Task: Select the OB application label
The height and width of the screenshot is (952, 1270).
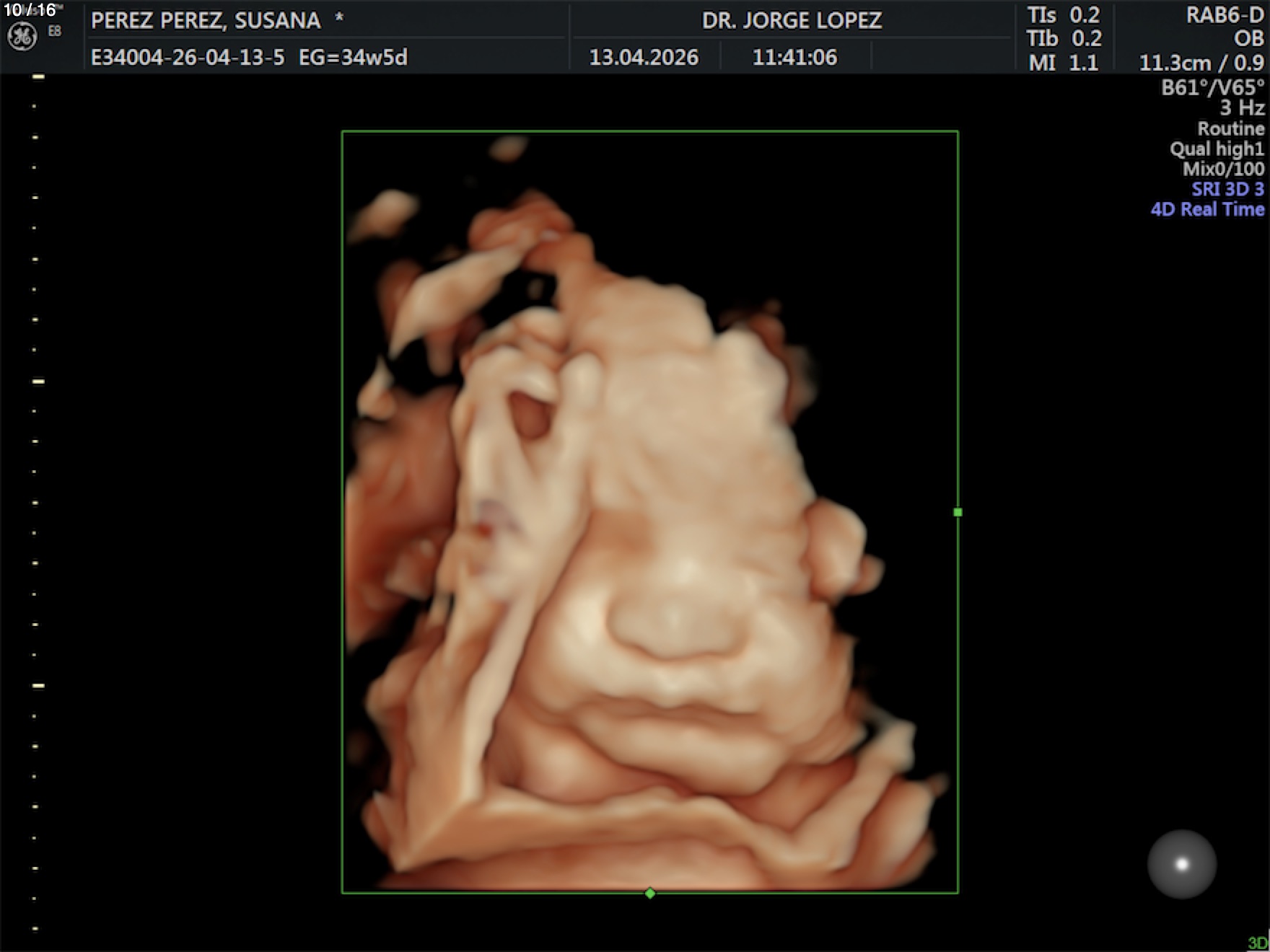Action: 1248,38
